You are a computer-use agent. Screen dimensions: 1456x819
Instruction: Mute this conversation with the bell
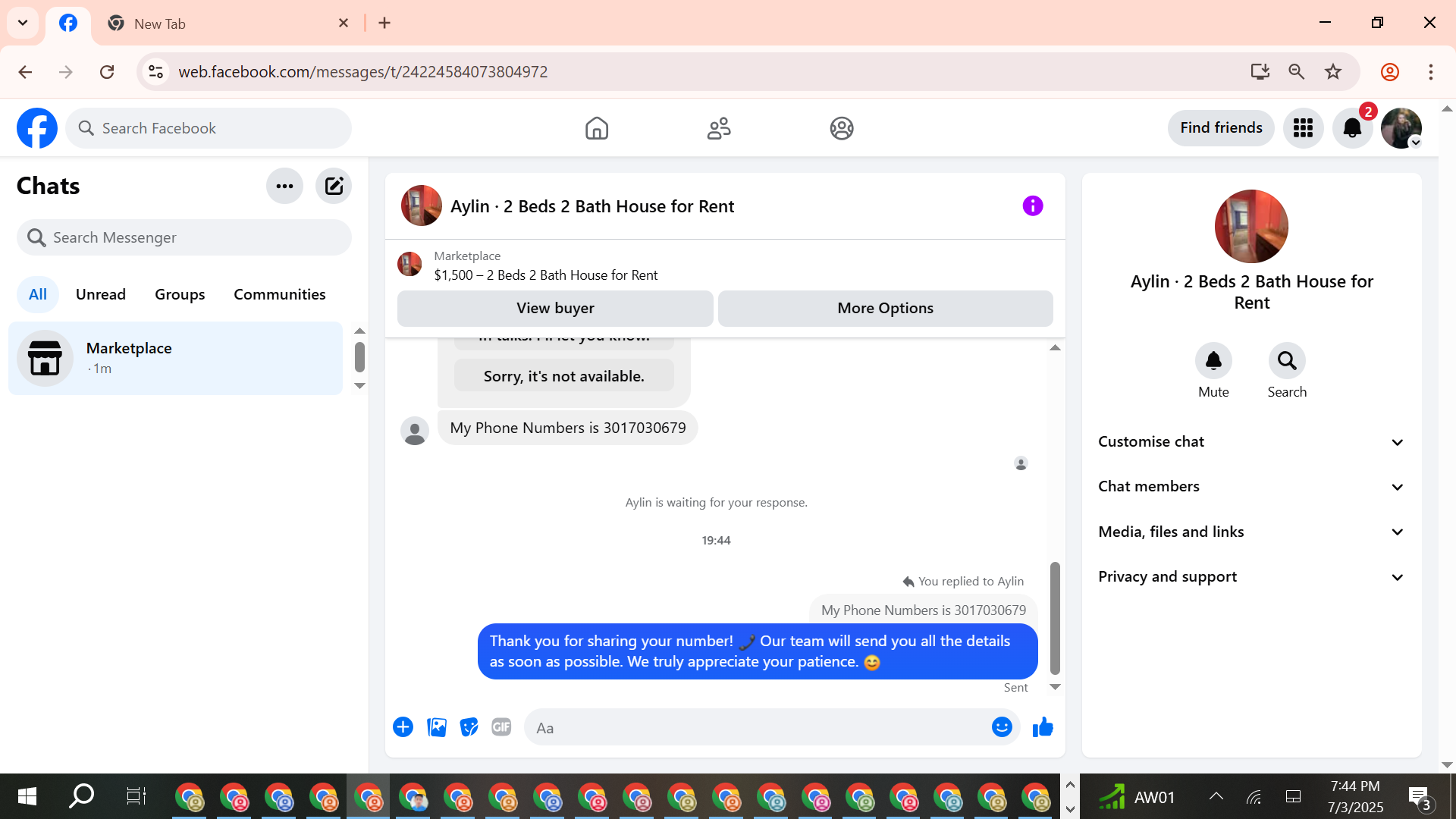[x=1213, y=361]
